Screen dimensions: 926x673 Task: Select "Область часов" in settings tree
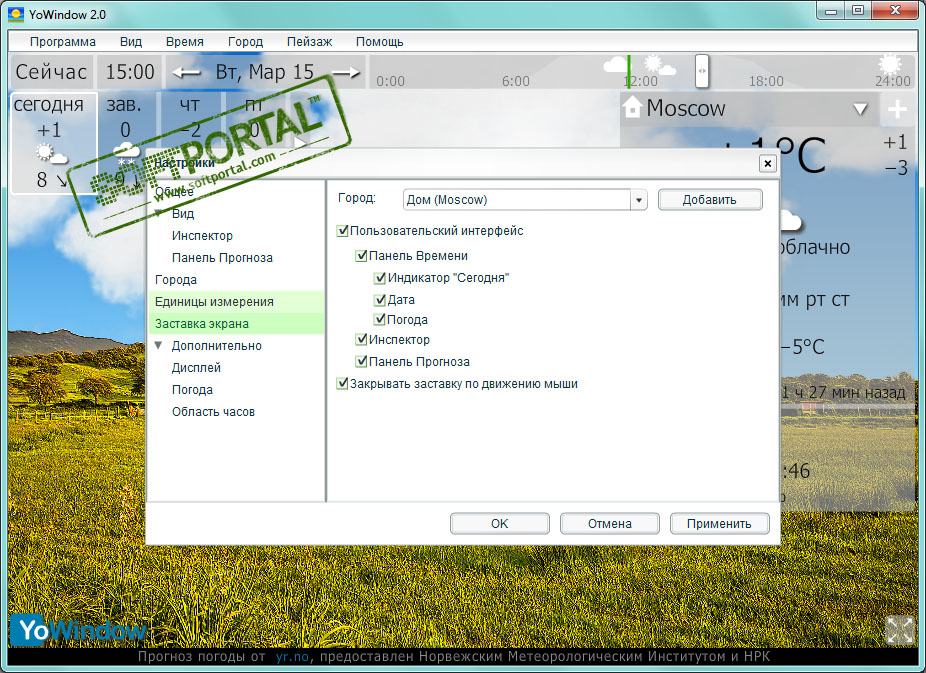pyautogui.click(x=213, y=411)
